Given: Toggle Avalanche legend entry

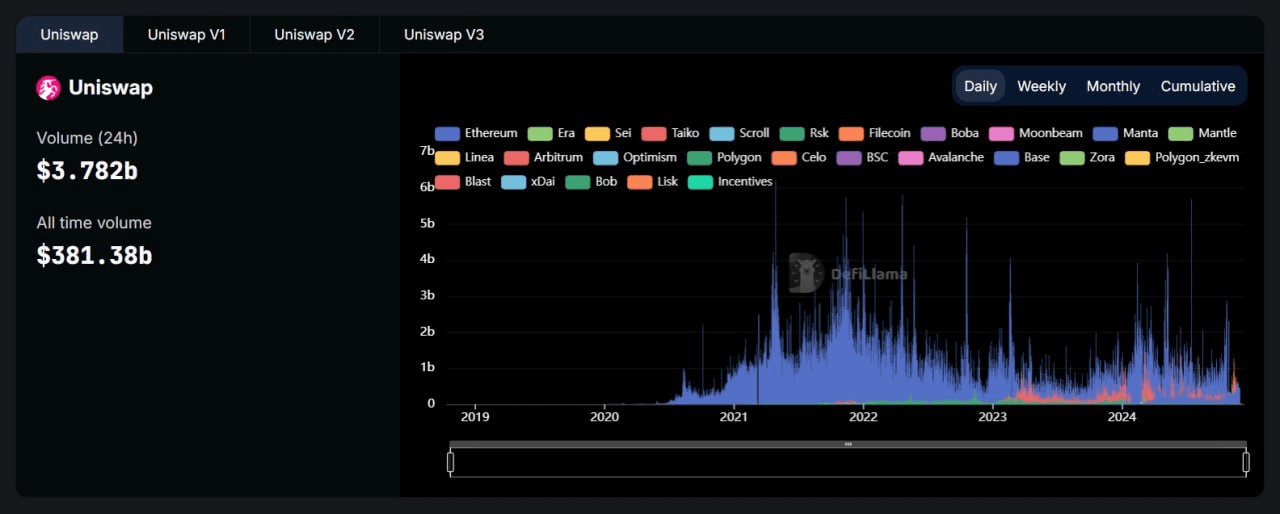Looking at the screenshot, I should pos(941,157).
